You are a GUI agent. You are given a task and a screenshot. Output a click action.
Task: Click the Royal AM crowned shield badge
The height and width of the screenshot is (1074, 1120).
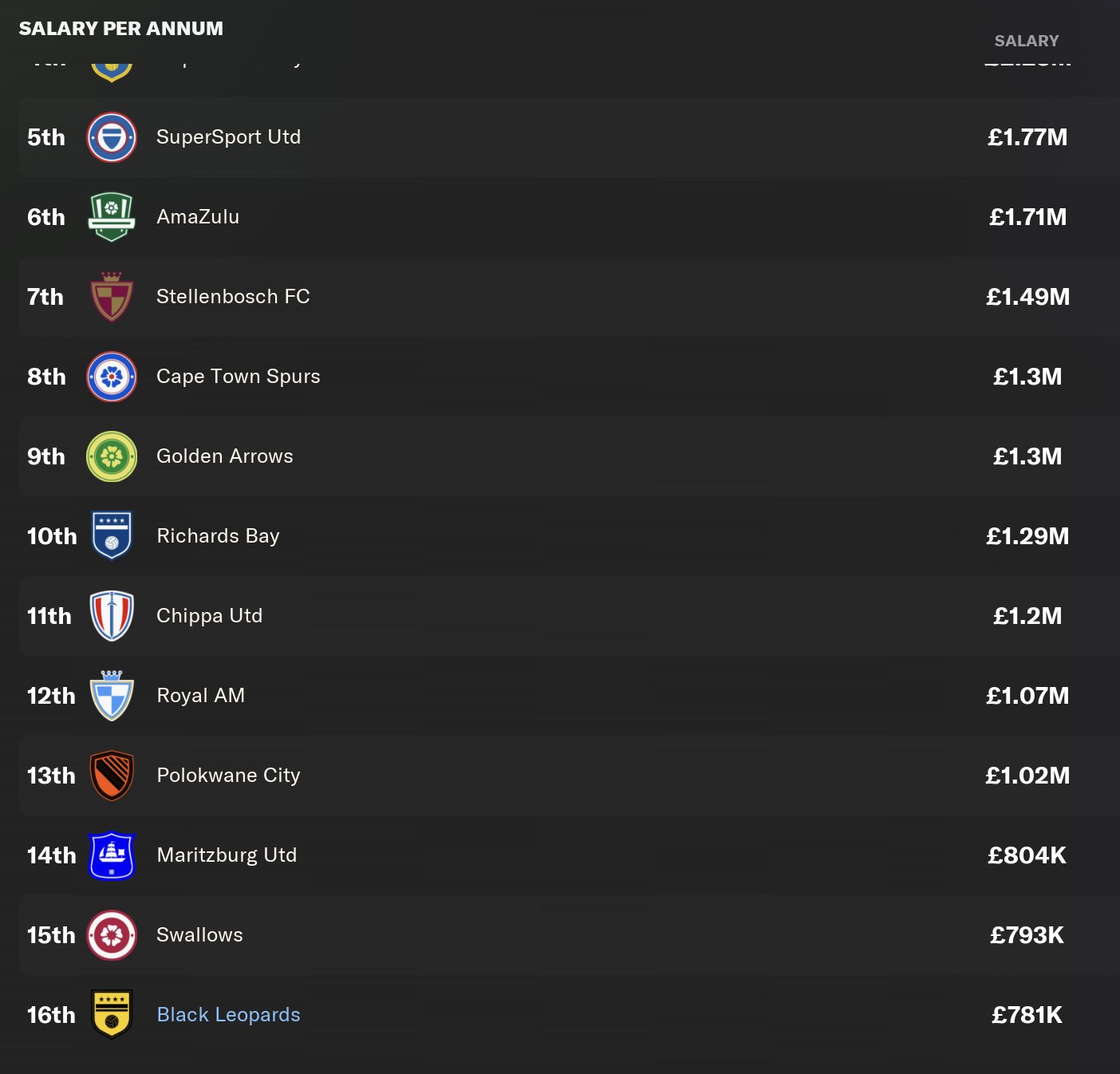(x=112, y=696)
